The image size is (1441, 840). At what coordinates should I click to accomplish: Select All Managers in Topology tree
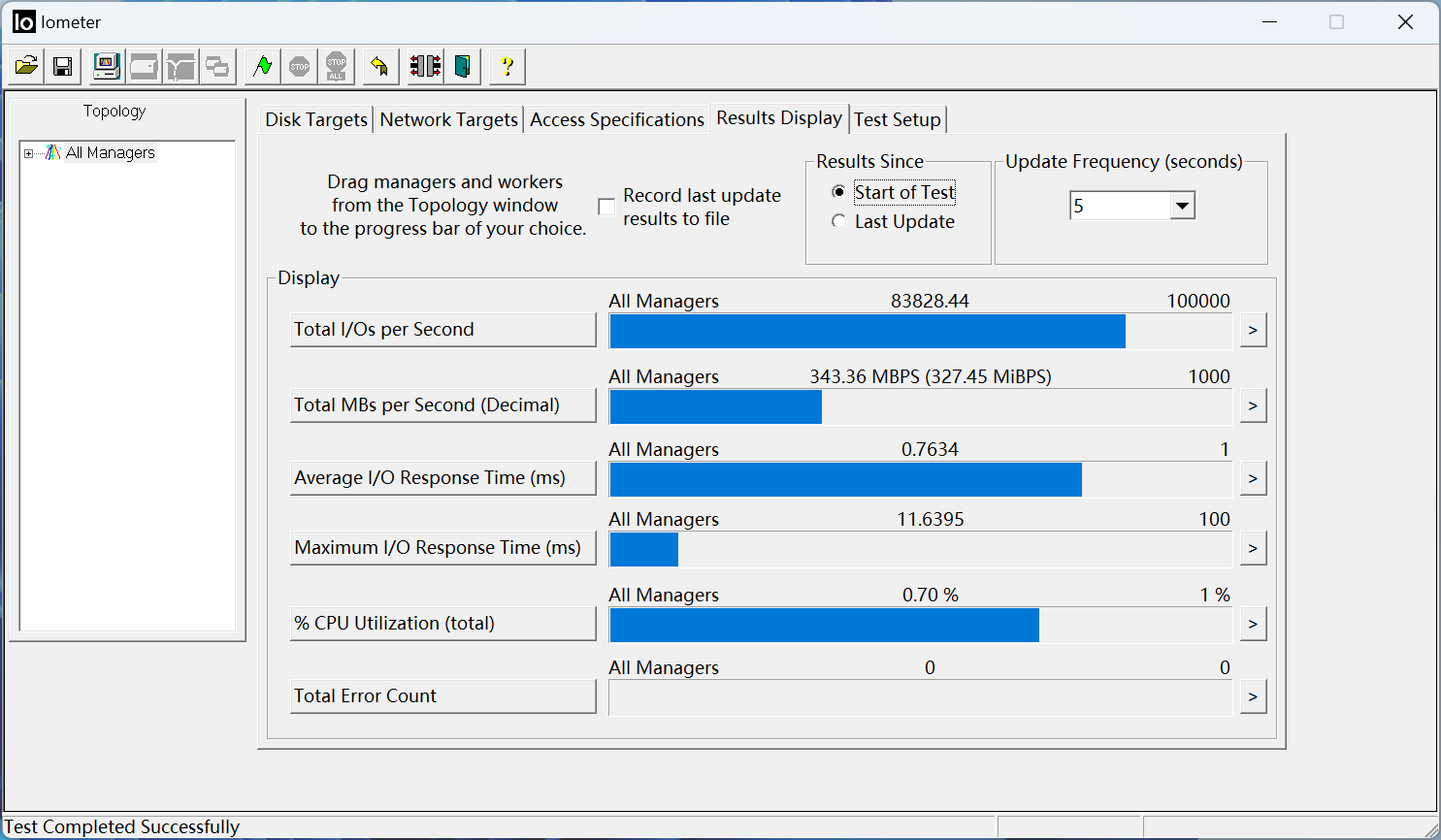tap(110, 153)
